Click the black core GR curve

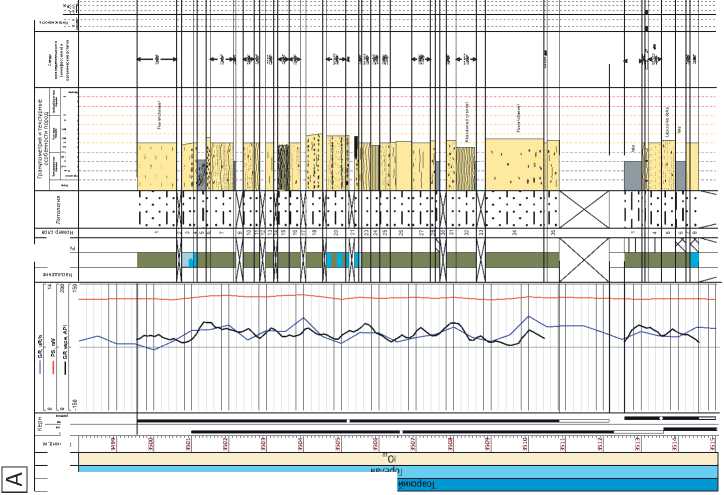tap(342, 333)
